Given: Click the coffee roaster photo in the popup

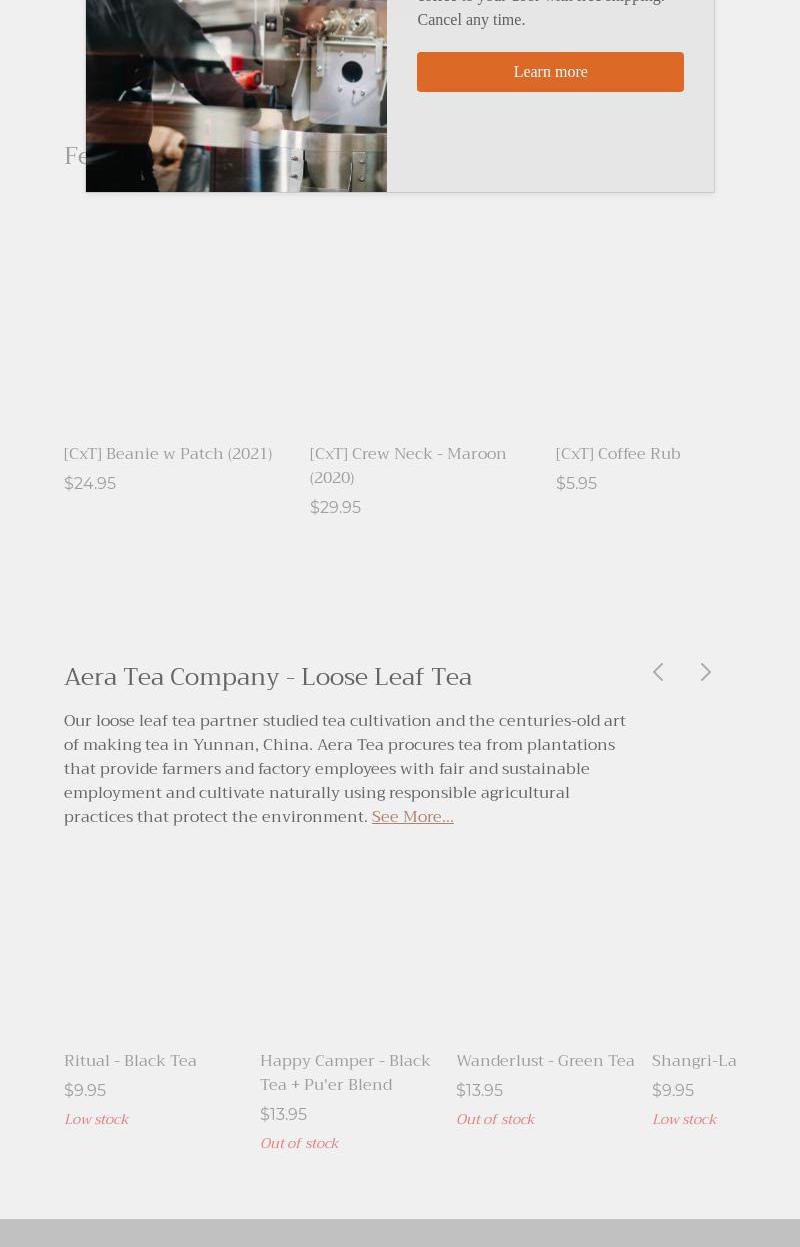Looking at the screenshot, I should [x=236, y=95].
